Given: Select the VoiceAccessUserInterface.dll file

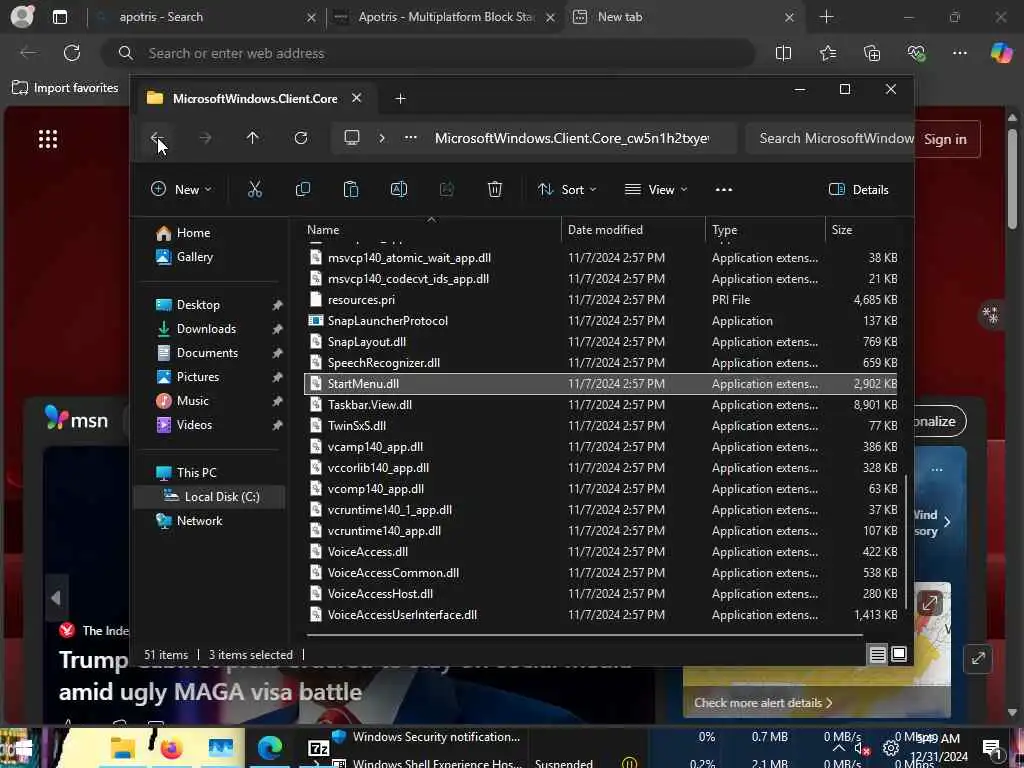Looking at the screenshot, I should (x=601, y=615).
